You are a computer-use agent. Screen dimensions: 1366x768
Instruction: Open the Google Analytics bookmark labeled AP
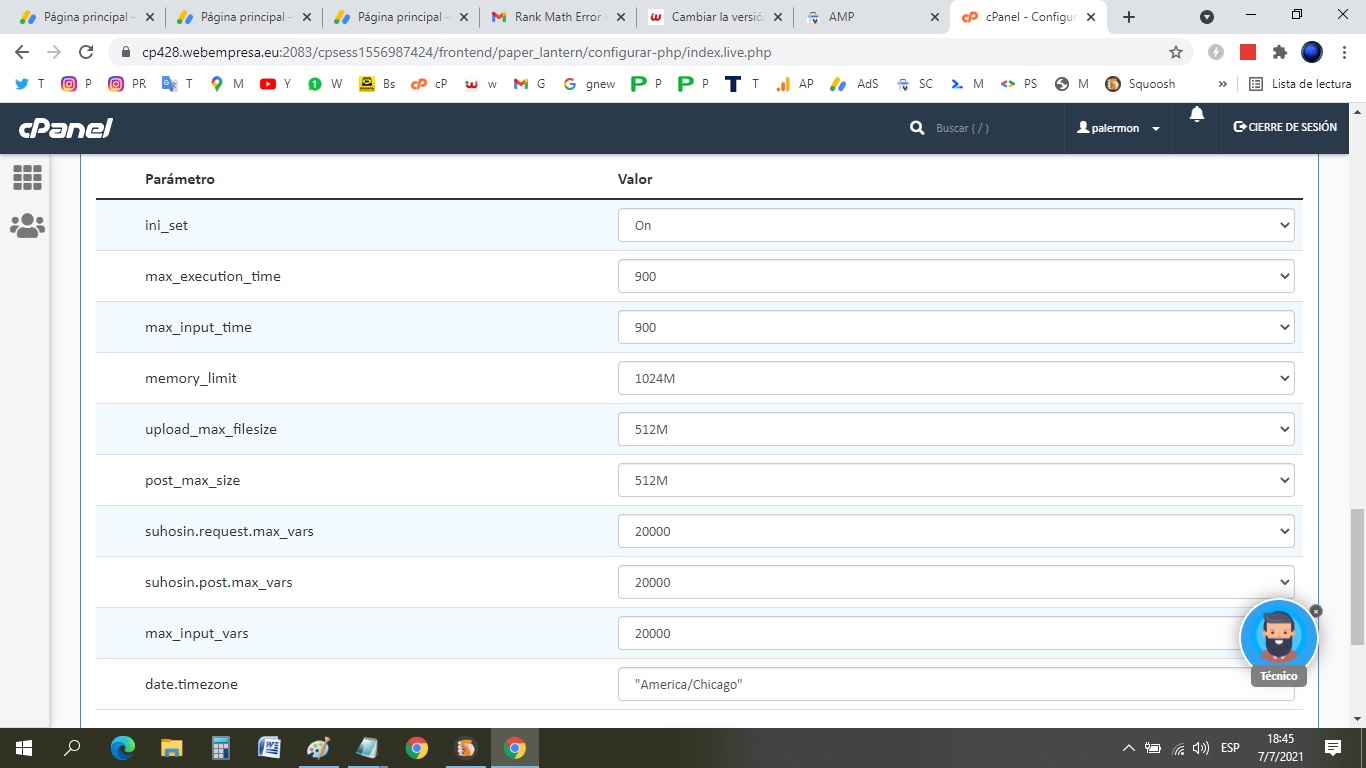click(795, 84)
